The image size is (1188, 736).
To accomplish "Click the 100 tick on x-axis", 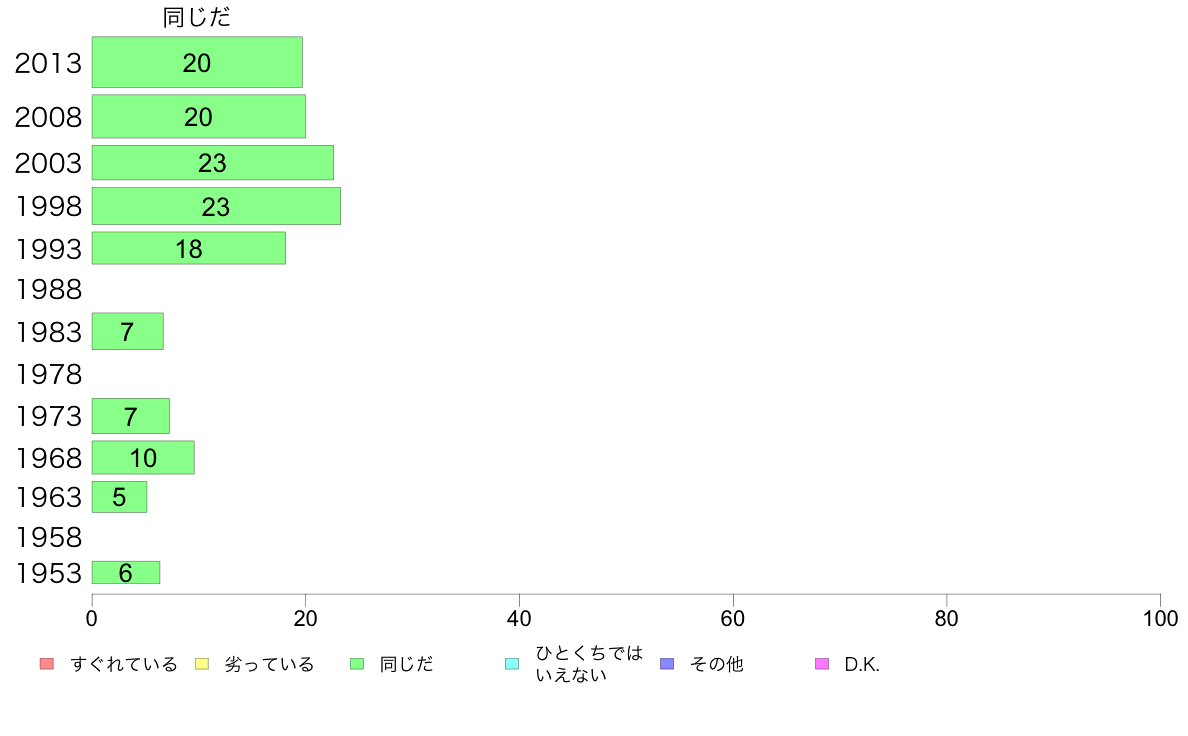I will click(x=1160, y=619).
